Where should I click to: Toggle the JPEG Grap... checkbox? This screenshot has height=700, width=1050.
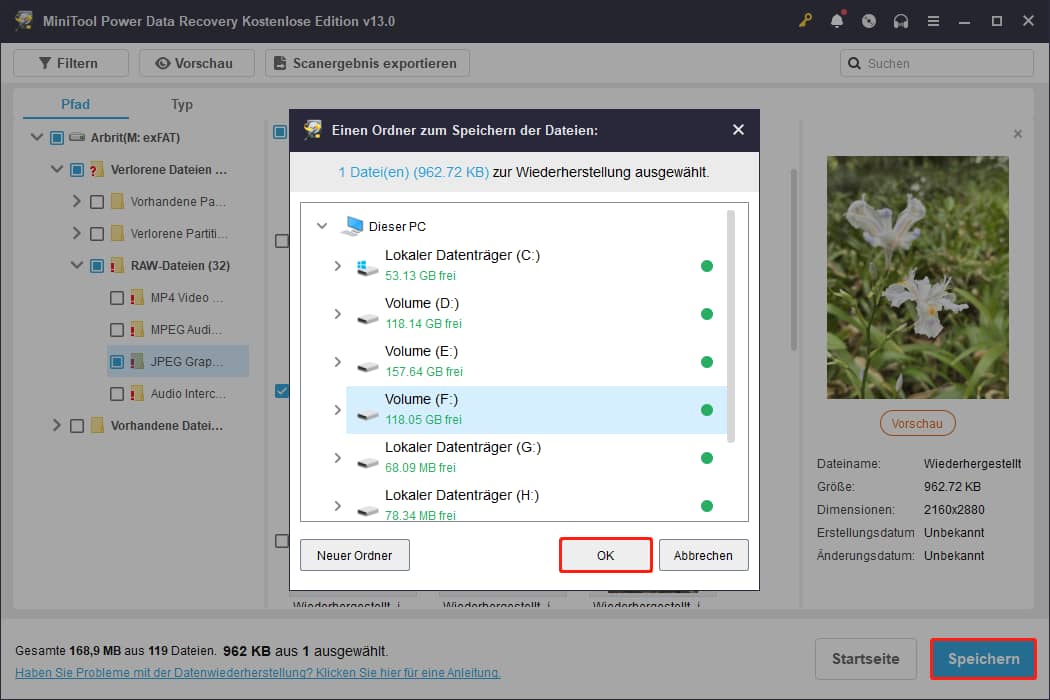pyautogui.click(x=117, y=362)
